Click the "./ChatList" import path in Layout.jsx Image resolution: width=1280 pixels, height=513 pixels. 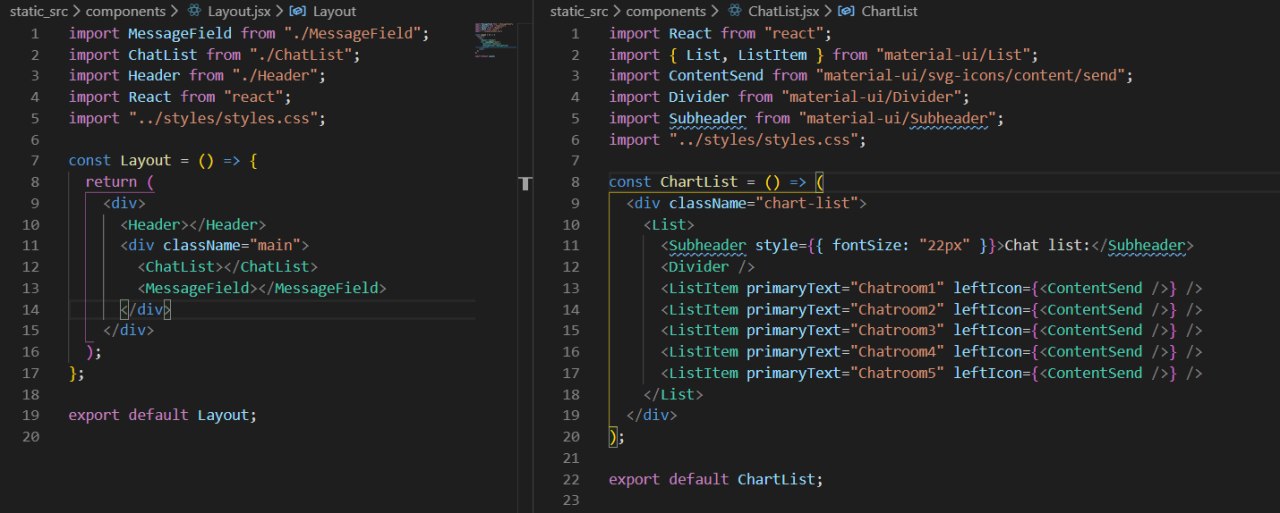tap(304, 54)
